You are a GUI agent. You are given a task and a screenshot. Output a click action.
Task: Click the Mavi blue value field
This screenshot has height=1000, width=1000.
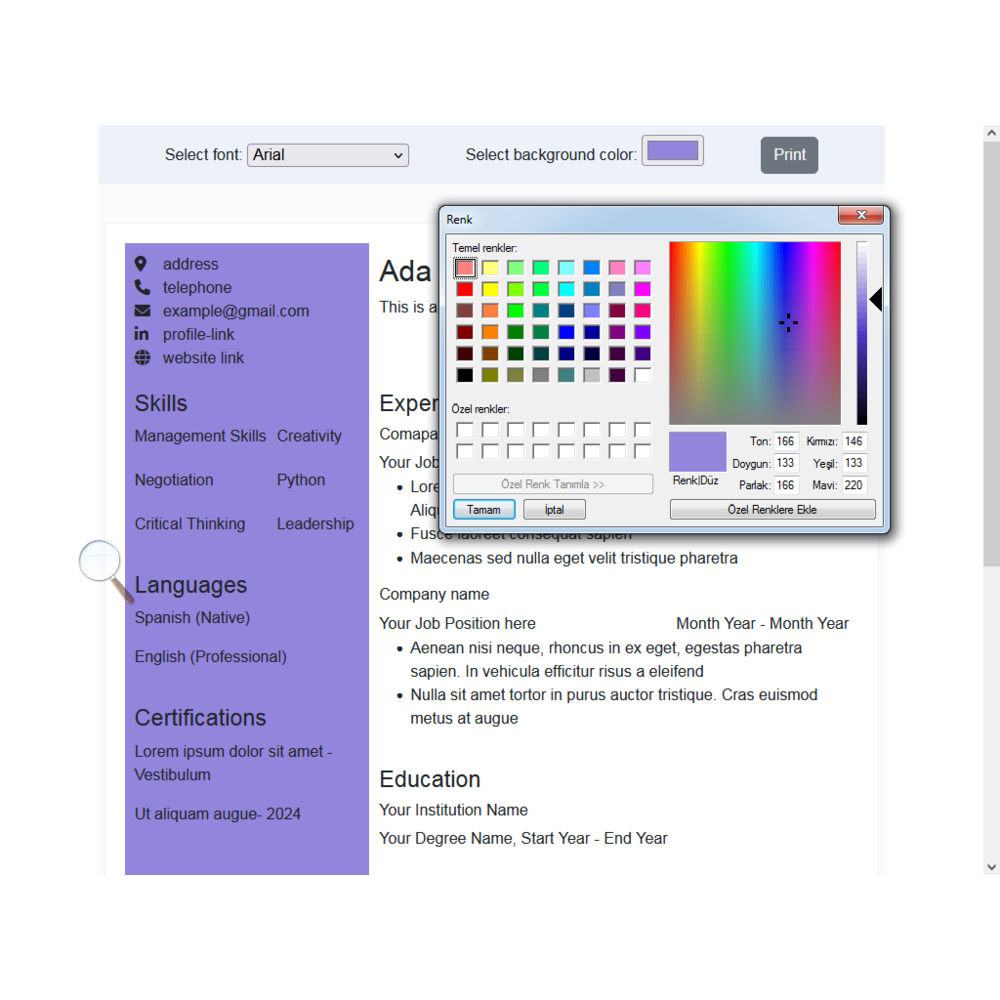(854, 485)
